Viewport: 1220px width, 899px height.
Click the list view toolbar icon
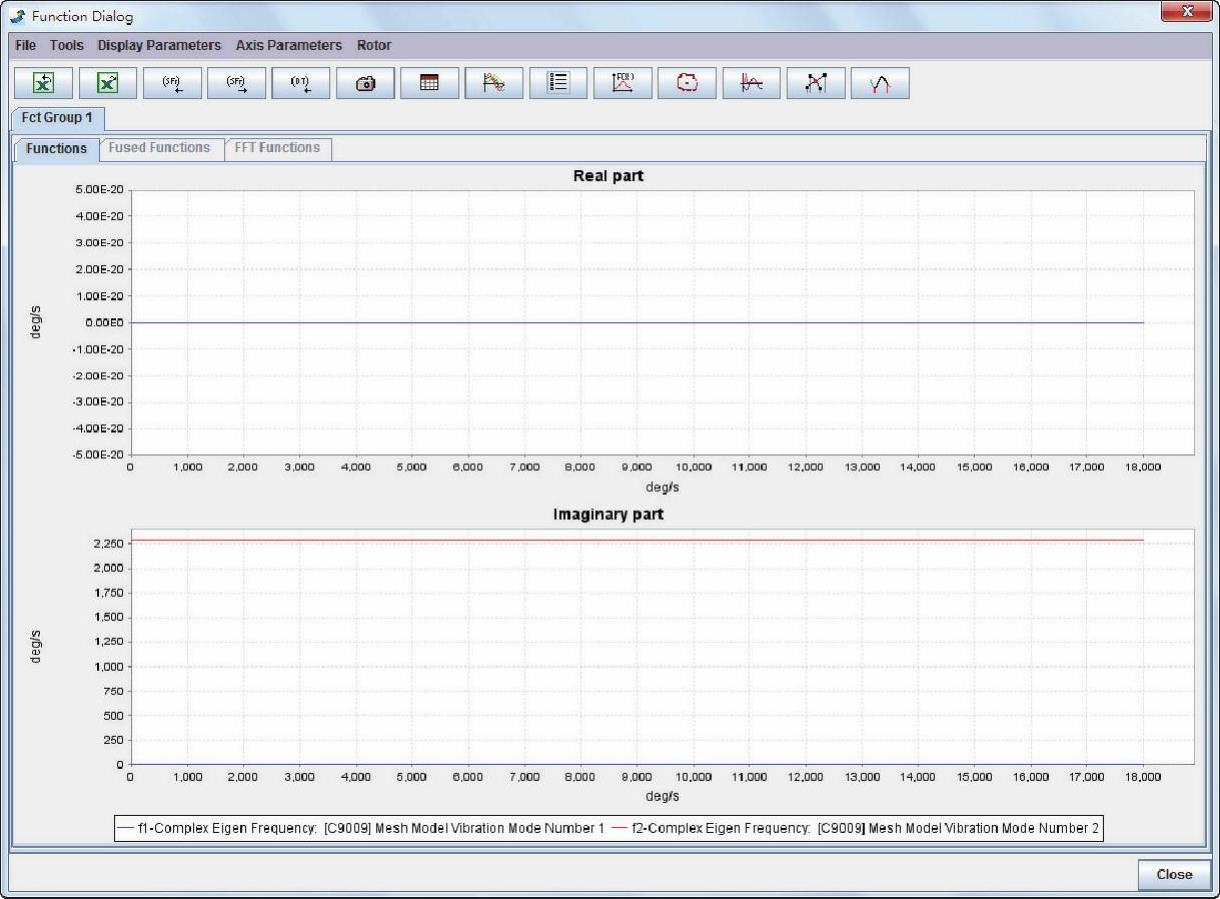[x=559, y=84]
